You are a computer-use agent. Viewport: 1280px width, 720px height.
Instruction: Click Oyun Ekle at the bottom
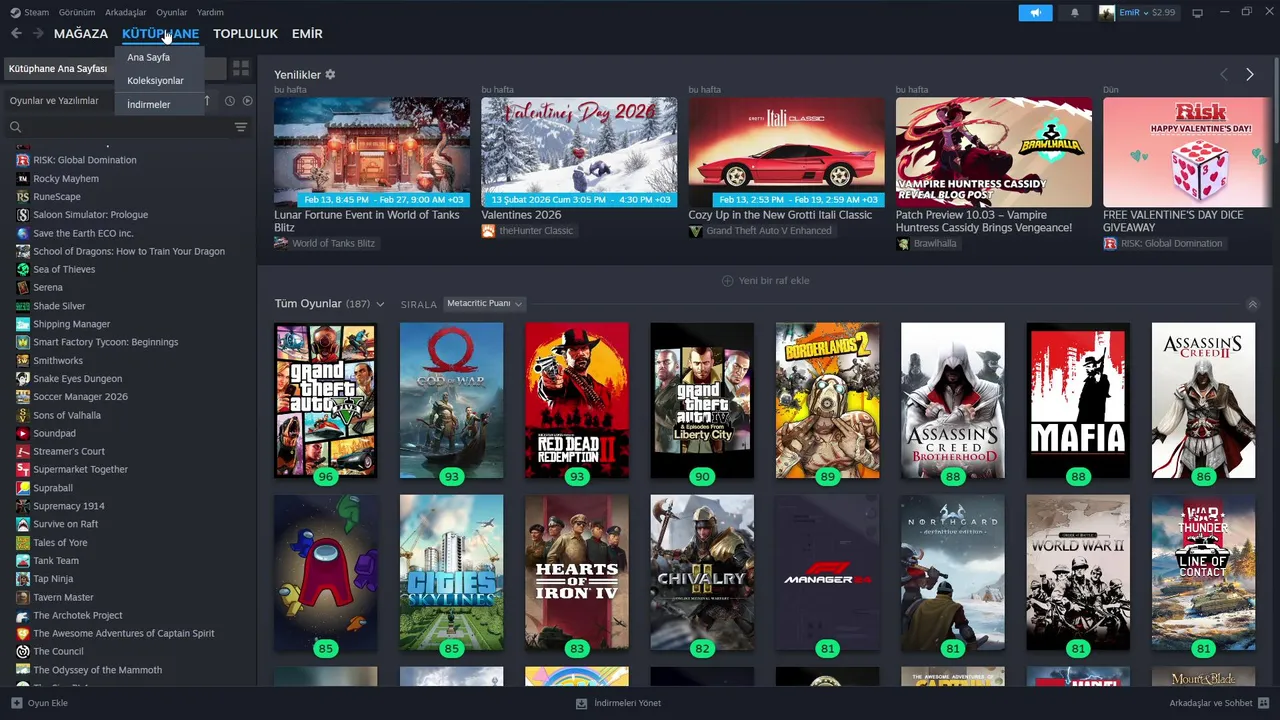[x=39, y=703]
